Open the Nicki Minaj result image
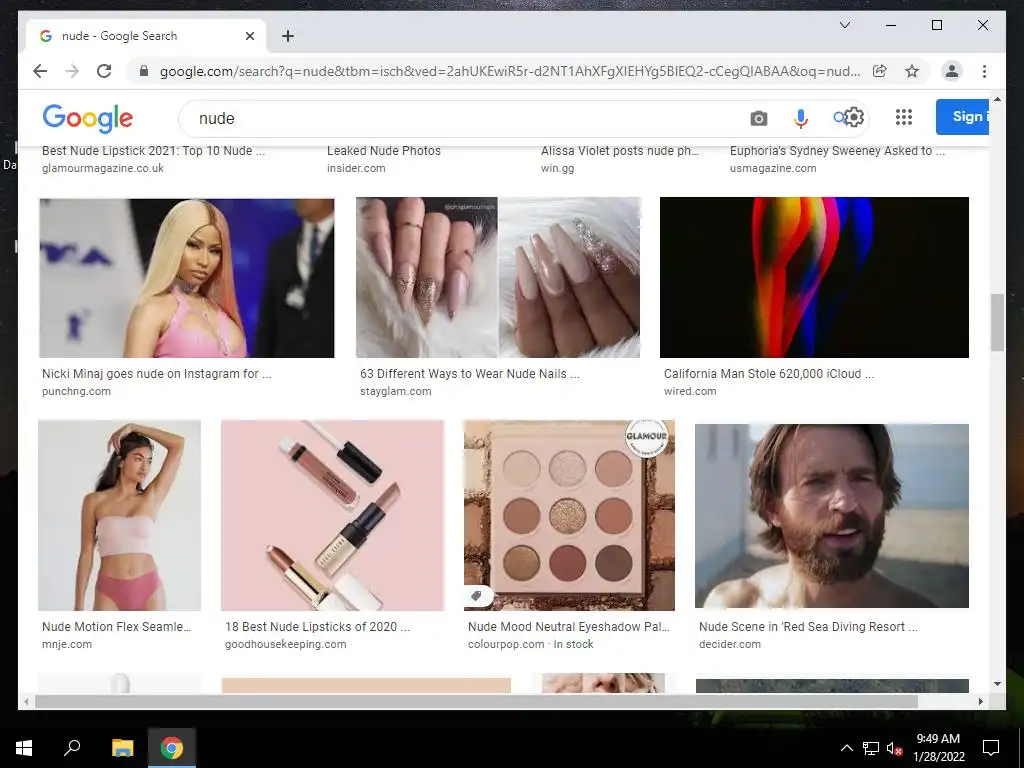This screenshot has height=768, width=1024. [187, 278]
